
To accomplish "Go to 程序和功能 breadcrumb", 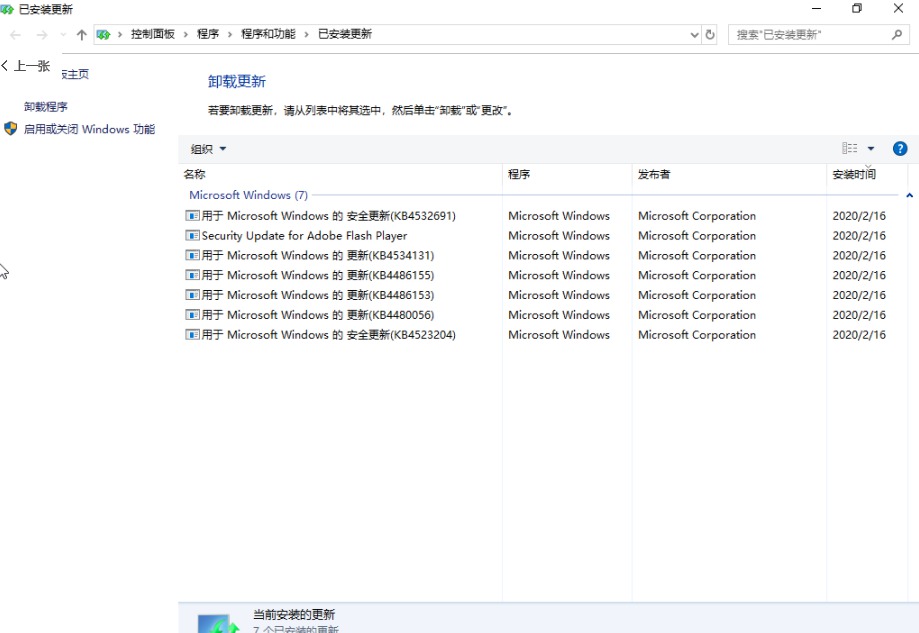I will 268,34.
